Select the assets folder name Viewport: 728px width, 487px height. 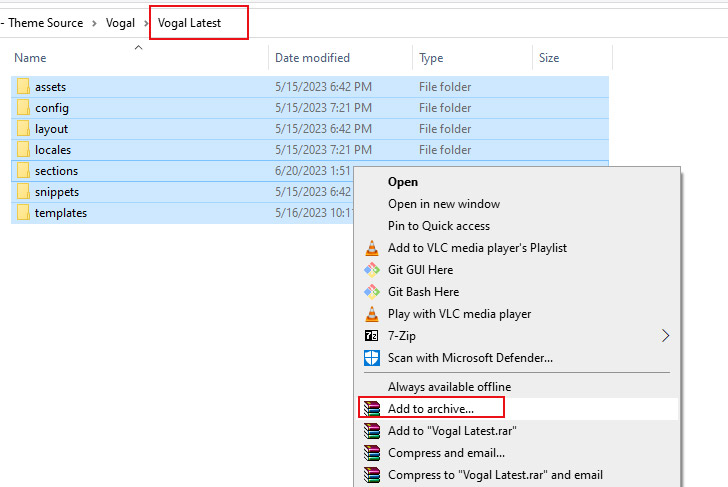tap(51, 87)
